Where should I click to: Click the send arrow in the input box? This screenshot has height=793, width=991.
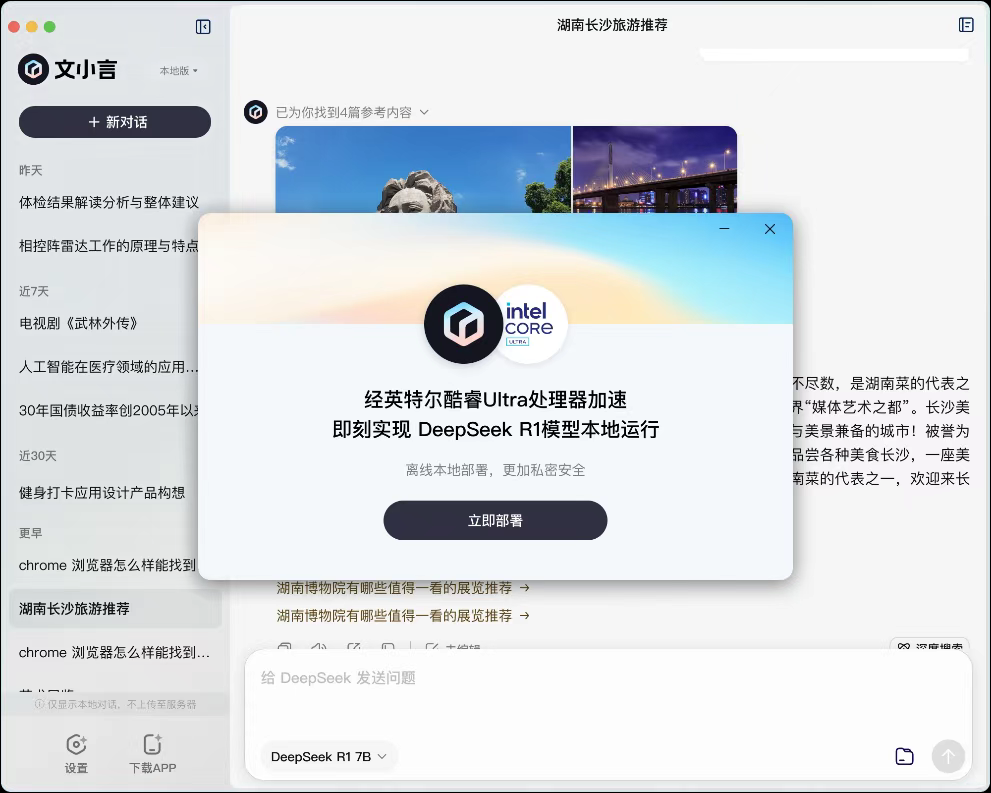click(947, 757)
